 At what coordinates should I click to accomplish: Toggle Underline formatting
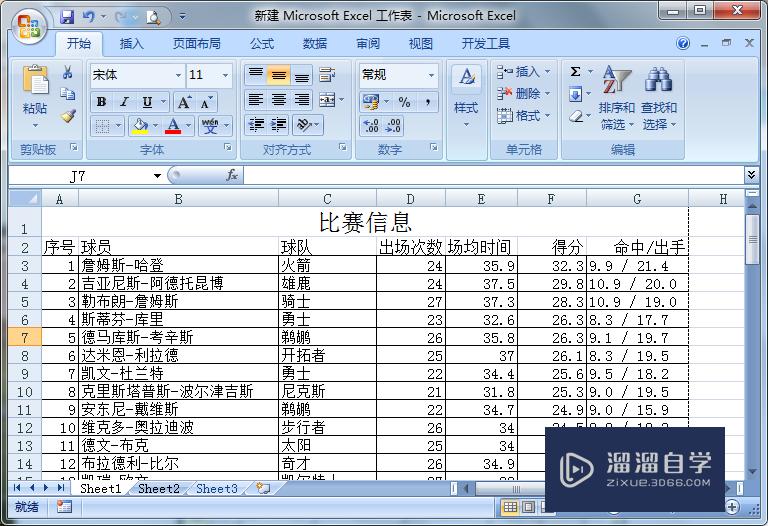147,102
